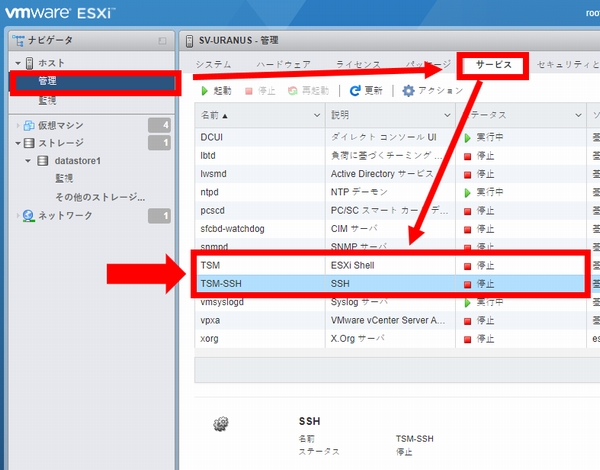This screenshot has height=470, width=600.
Task: Switch to the パッケージ tab
Action: coord(428,64)
